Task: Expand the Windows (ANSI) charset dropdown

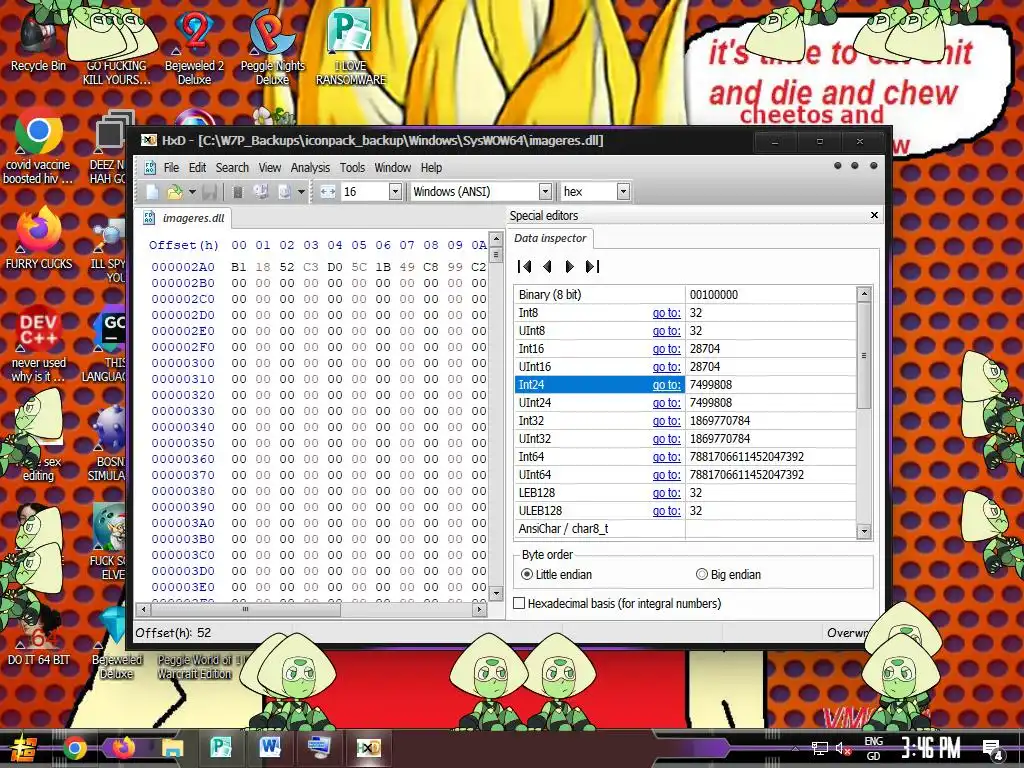Action: tap(545, 191)
